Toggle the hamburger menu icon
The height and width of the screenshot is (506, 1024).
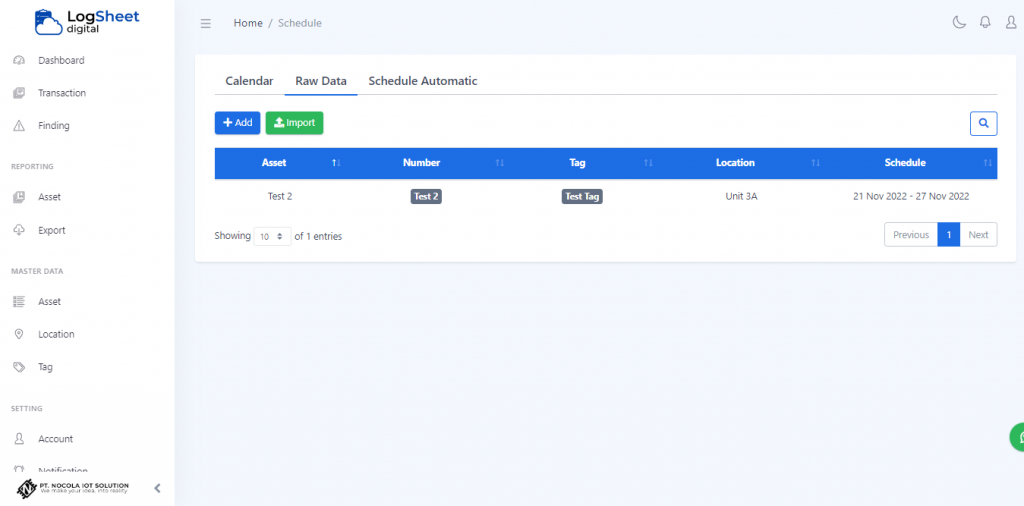[206, 24]
